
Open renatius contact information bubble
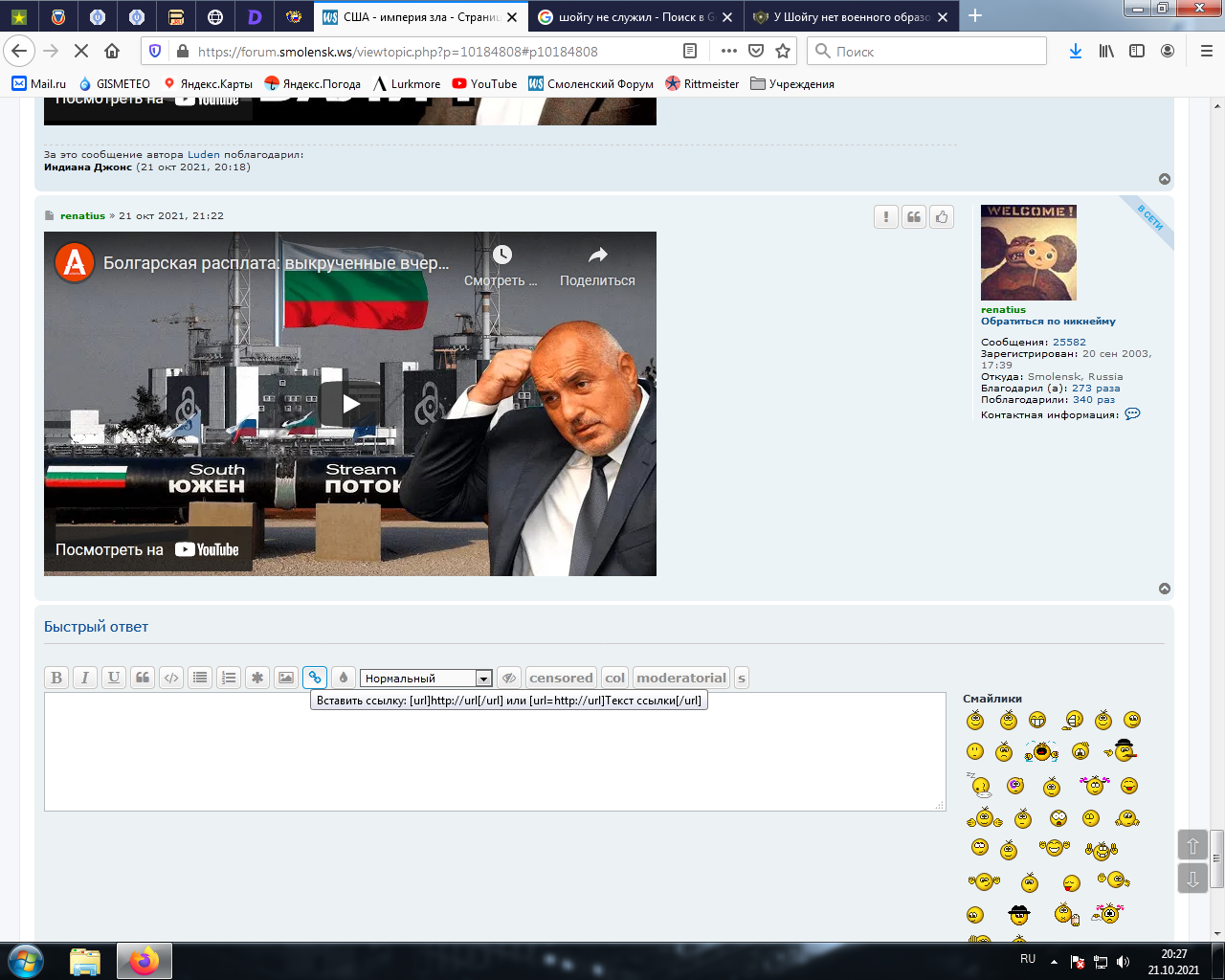[x=1132, y=414]
